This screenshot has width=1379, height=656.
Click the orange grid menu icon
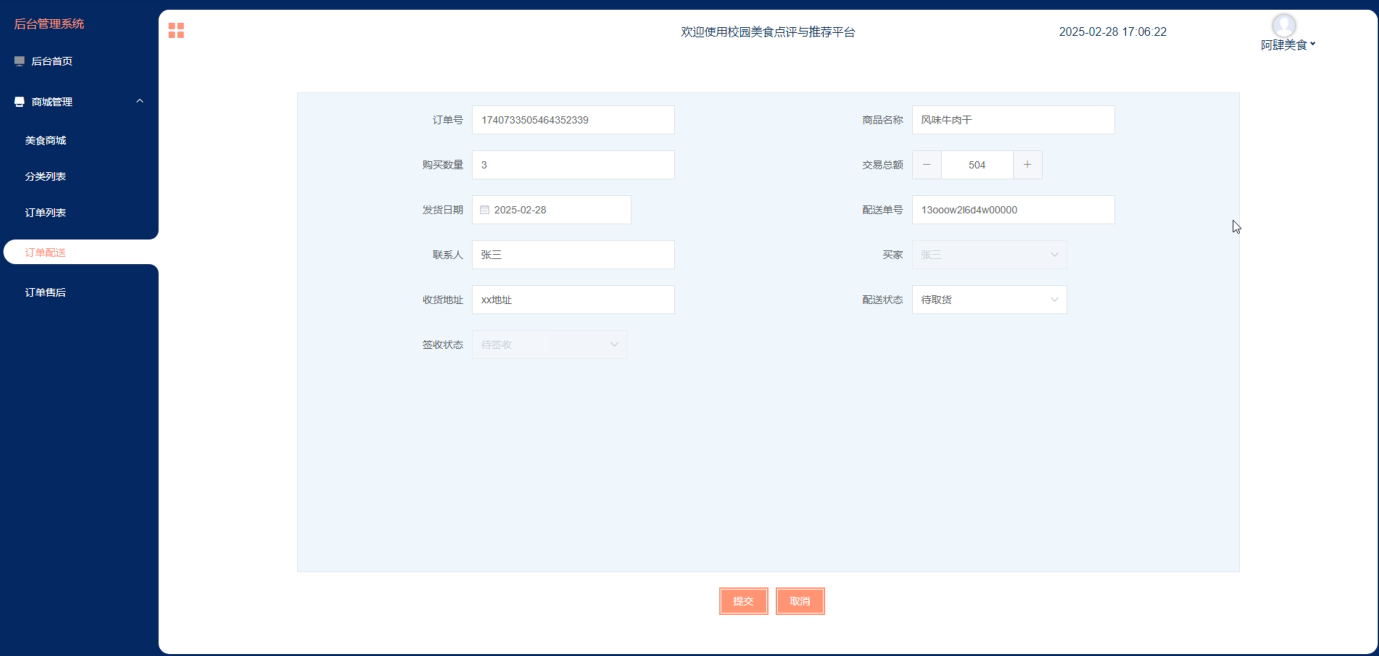(176, 31)
